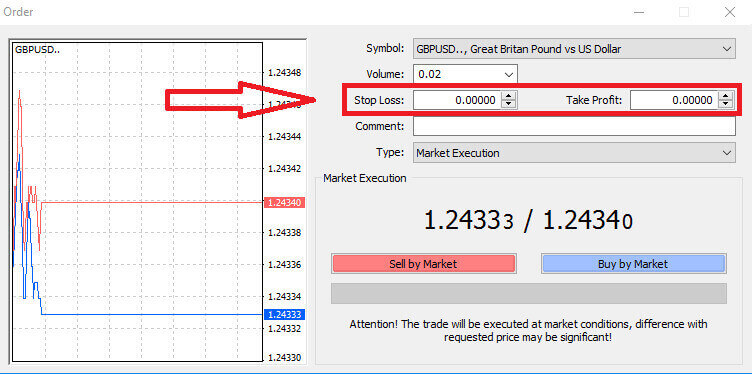Click the 1.24348 axis price label

[284, 73]
